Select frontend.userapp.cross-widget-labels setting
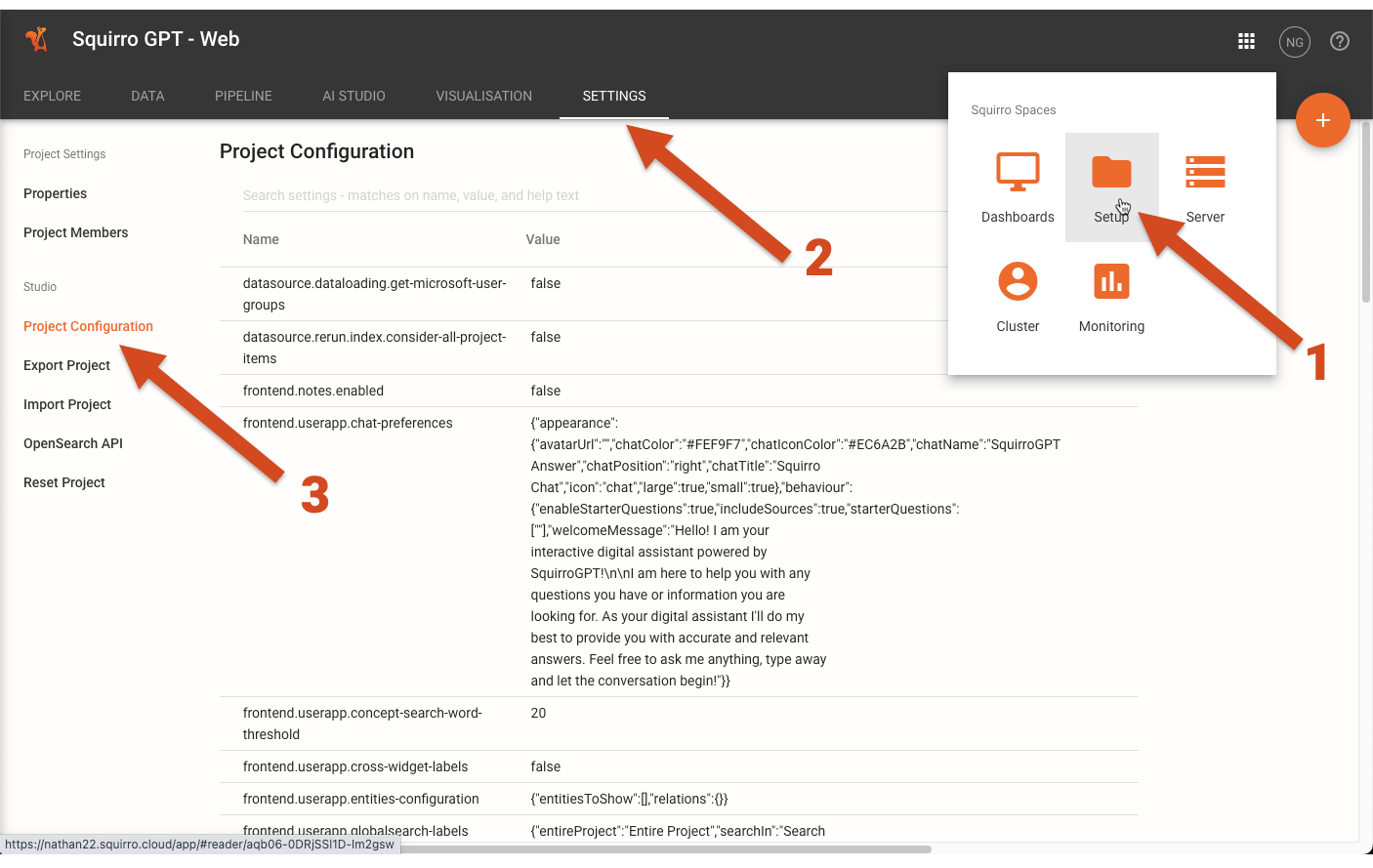Screen dimensions: 1373x868 click(355, 766)
